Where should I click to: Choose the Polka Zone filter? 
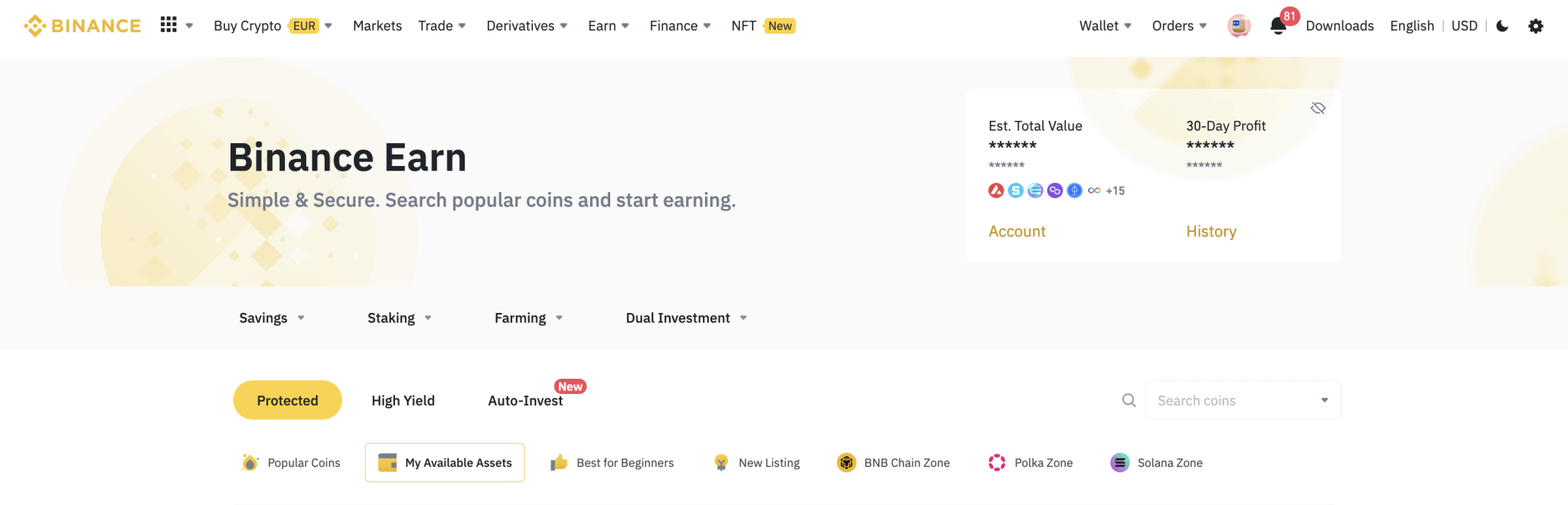click(x=1031, y=463)
